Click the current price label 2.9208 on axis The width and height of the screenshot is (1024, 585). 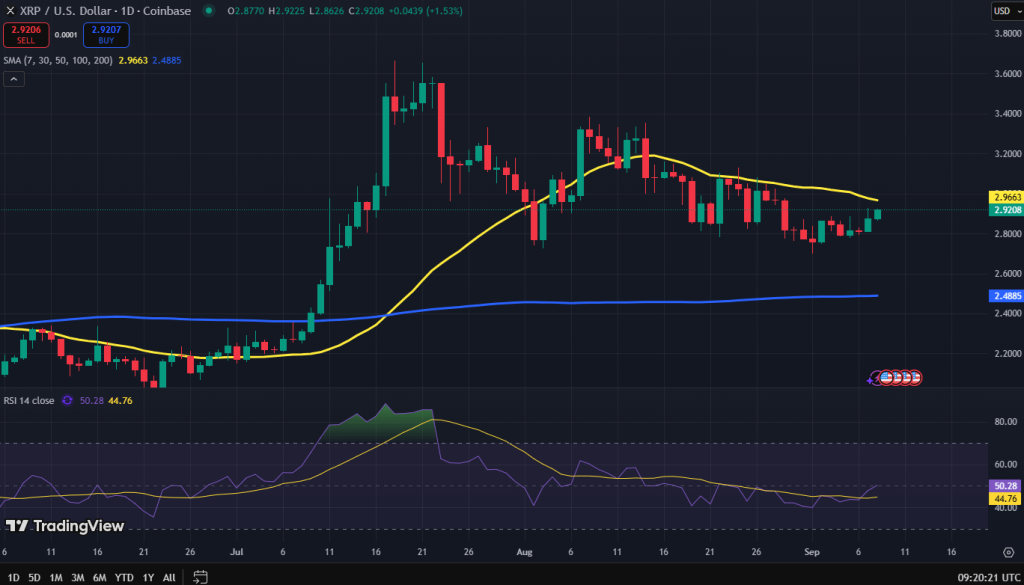click(1006, 210)
